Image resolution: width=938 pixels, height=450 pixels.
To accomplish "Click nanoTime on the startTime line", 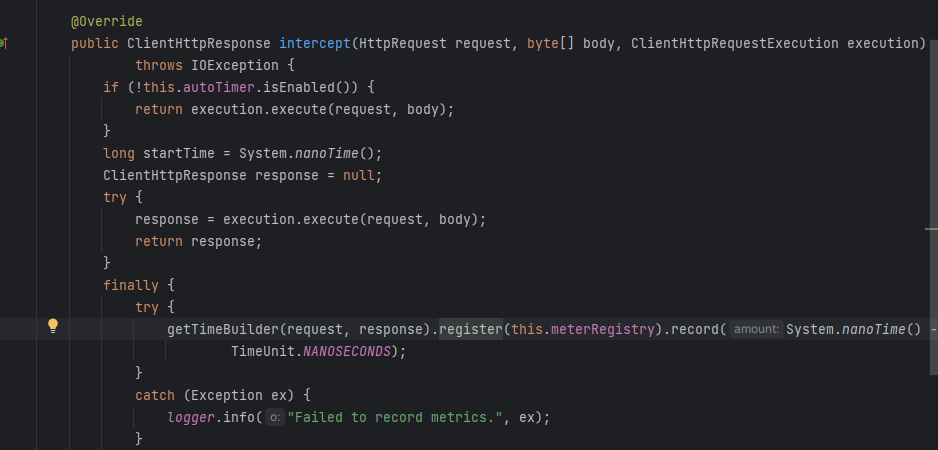I will coord(327,153).
